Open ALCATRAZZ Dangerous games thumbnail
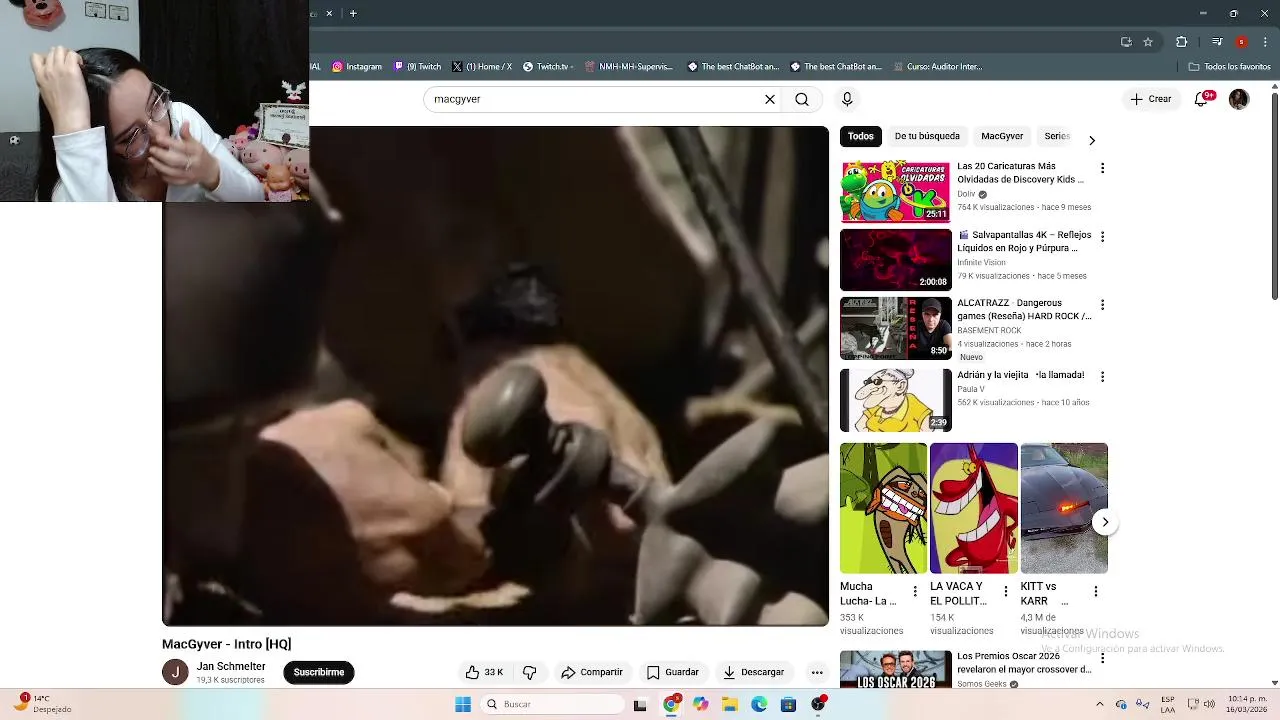Image resolution: width=1280 pixels, height=720 pixels. [896, 328]
